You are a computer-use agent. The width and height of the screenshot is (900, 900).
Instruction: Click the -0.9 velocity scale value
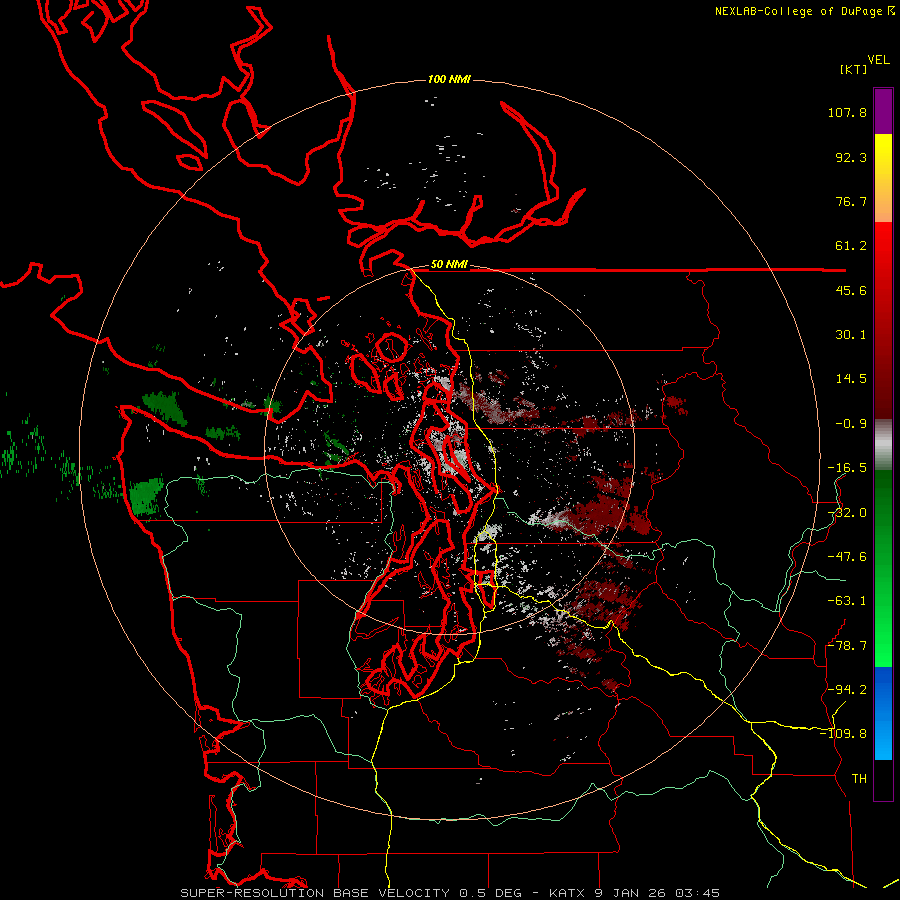(851, 424)
